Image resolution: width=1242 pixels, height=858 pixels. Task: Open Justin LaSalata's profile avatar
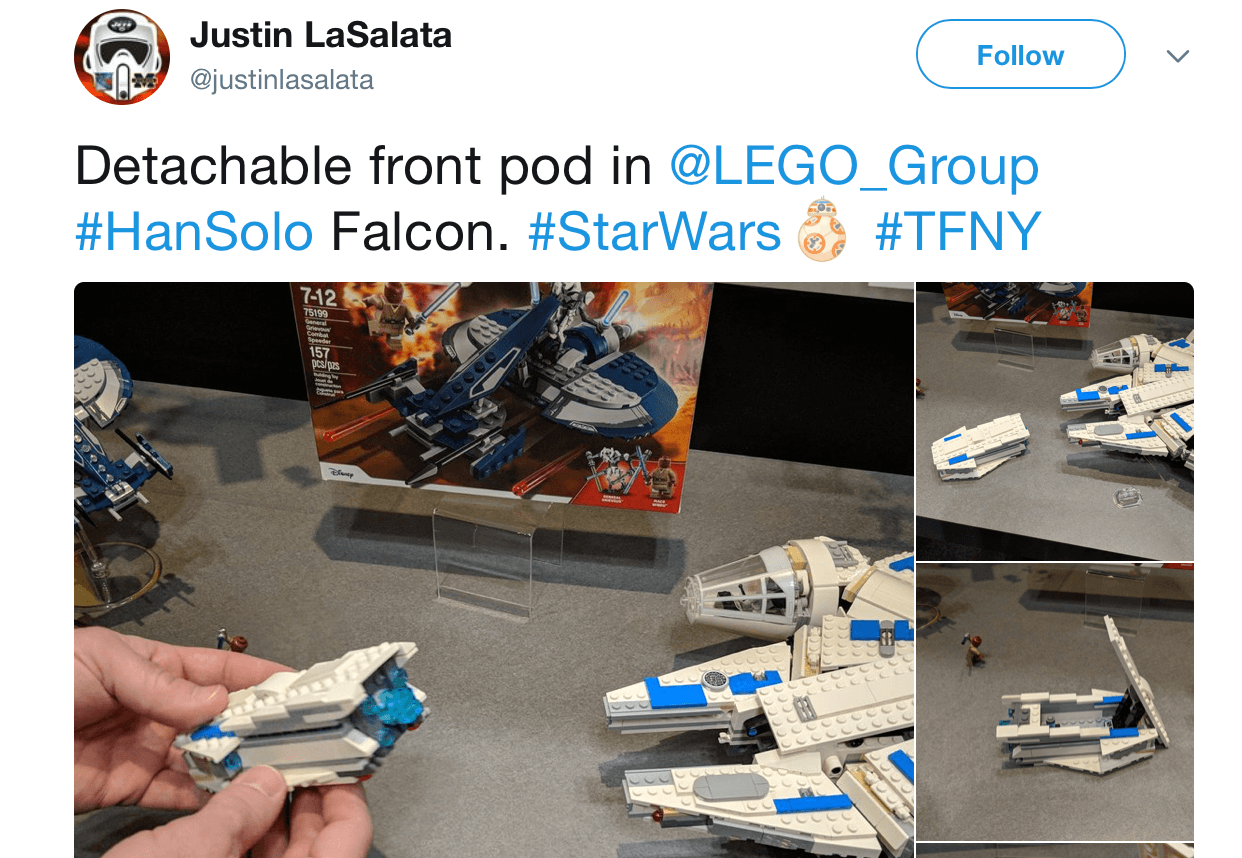(122, 57)
